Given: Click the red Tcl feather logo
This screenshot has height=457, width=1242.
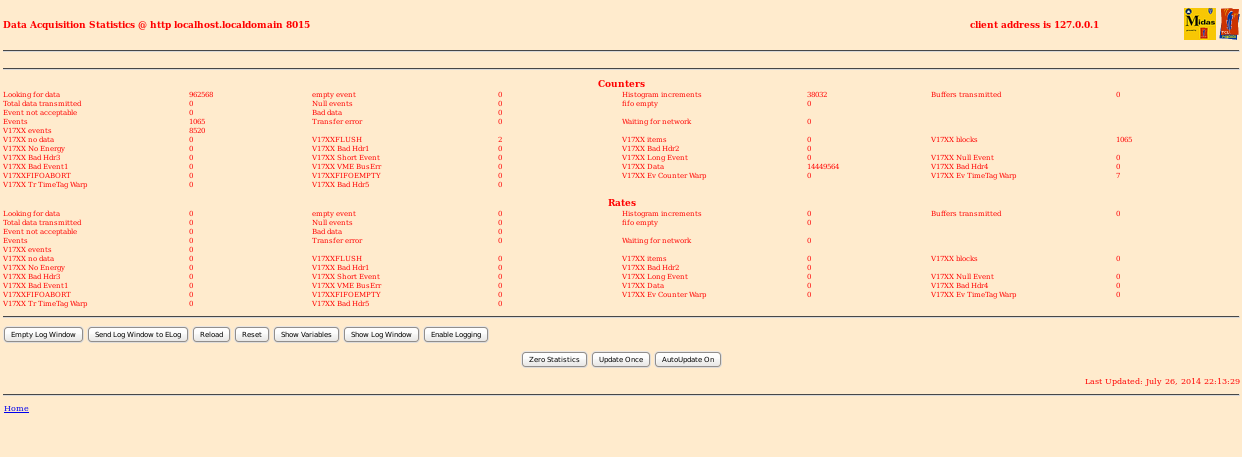Looking at the screenshot, I should pyautogui.click(x=1230, y=24).
